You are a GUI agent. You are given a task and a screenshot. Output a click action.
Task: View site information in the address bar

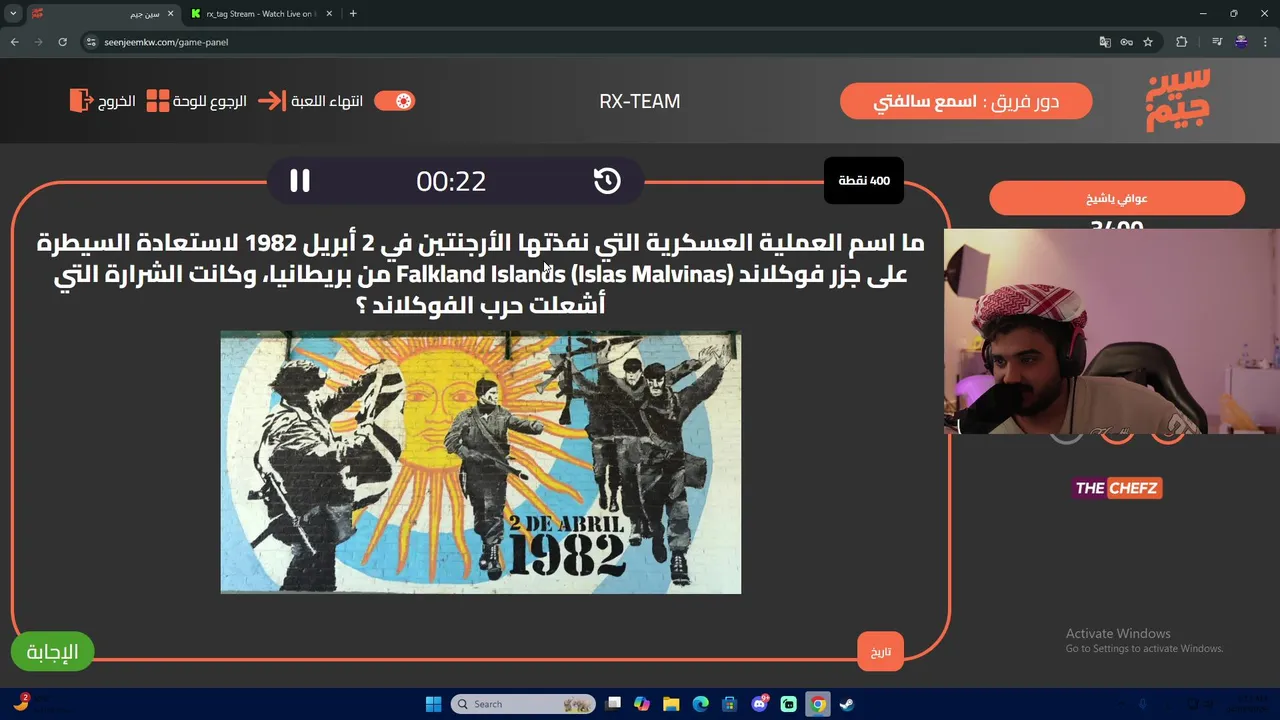[91, 42]
